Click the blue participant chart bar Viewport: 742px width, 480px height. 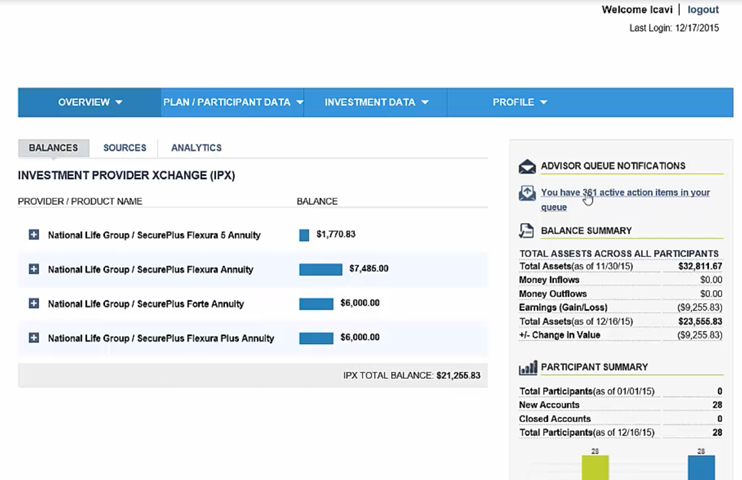(x=701, y=468)
